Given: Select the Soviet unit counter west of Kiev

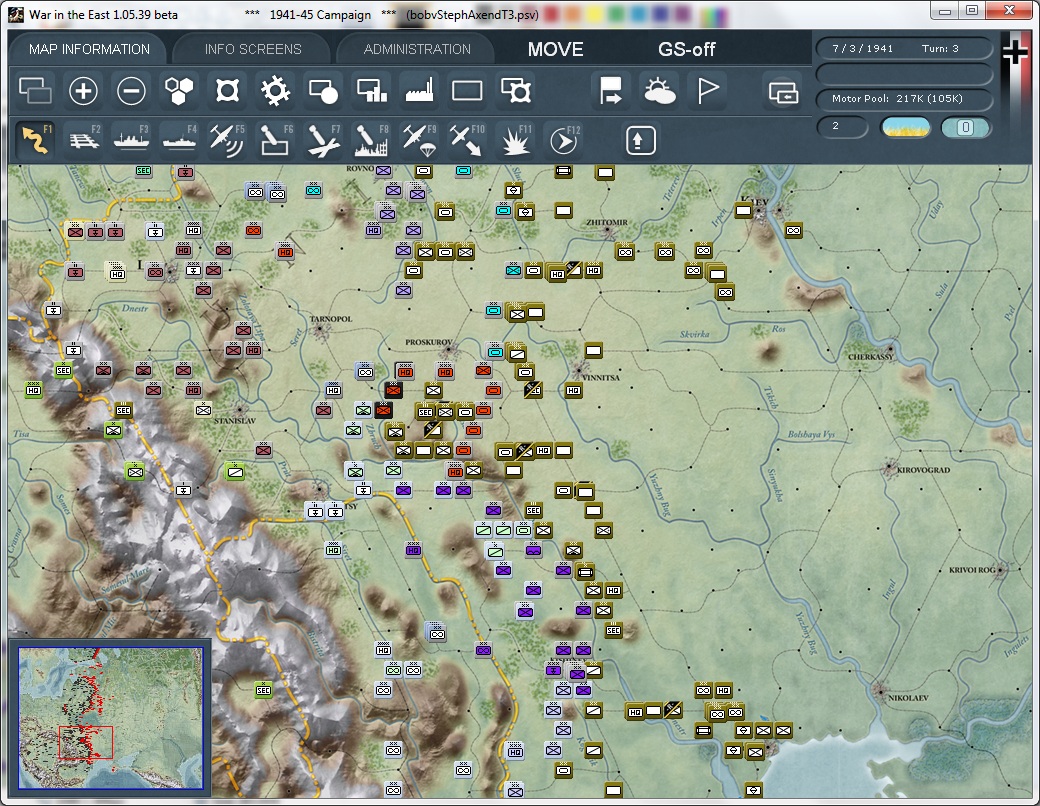Looking at the screenshot, I should coord(744,211).
